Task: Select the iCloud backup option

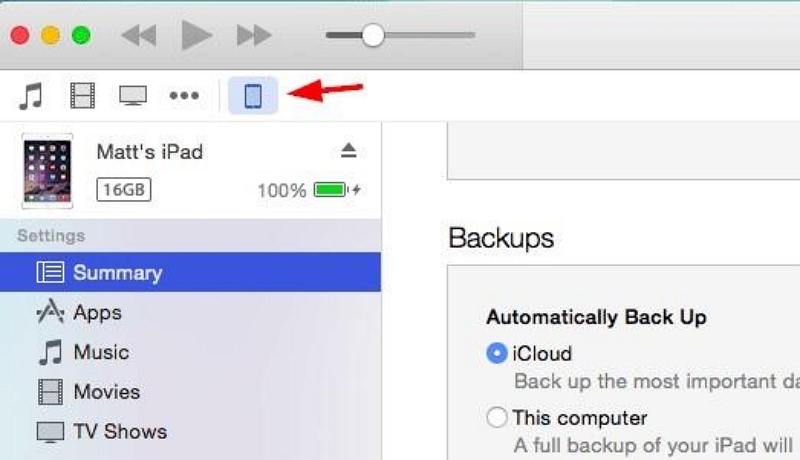Action: pos(496,353)
